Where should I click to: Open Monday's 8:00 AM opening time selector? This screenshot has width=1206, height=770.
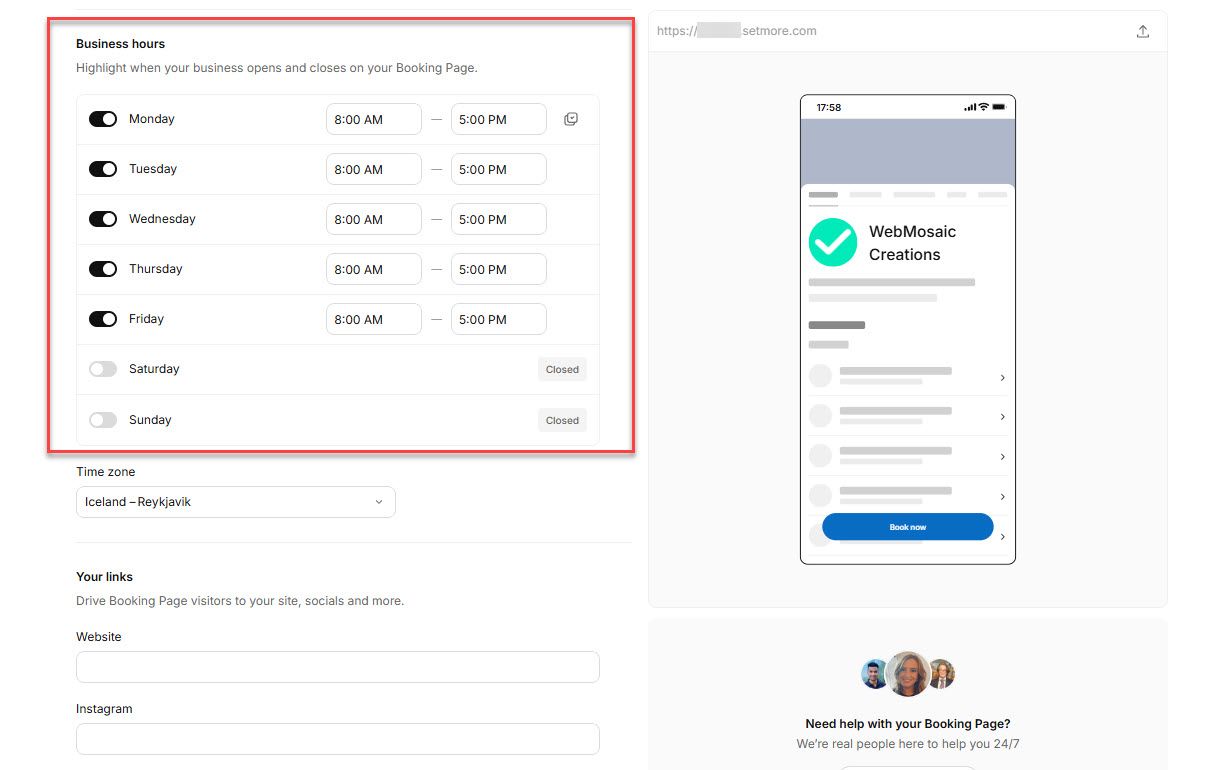[373, 119]
